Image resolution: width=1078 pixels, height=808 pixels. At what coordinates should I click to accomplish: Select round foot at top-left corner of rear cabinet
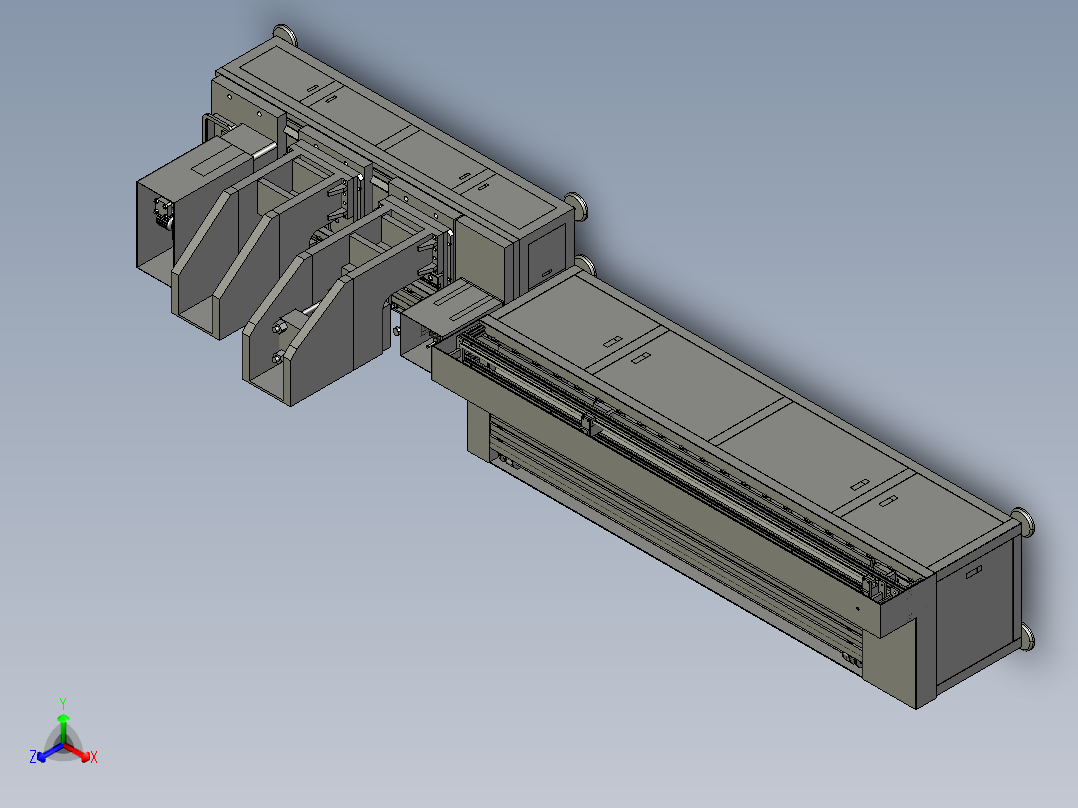(x=283, y=35)
